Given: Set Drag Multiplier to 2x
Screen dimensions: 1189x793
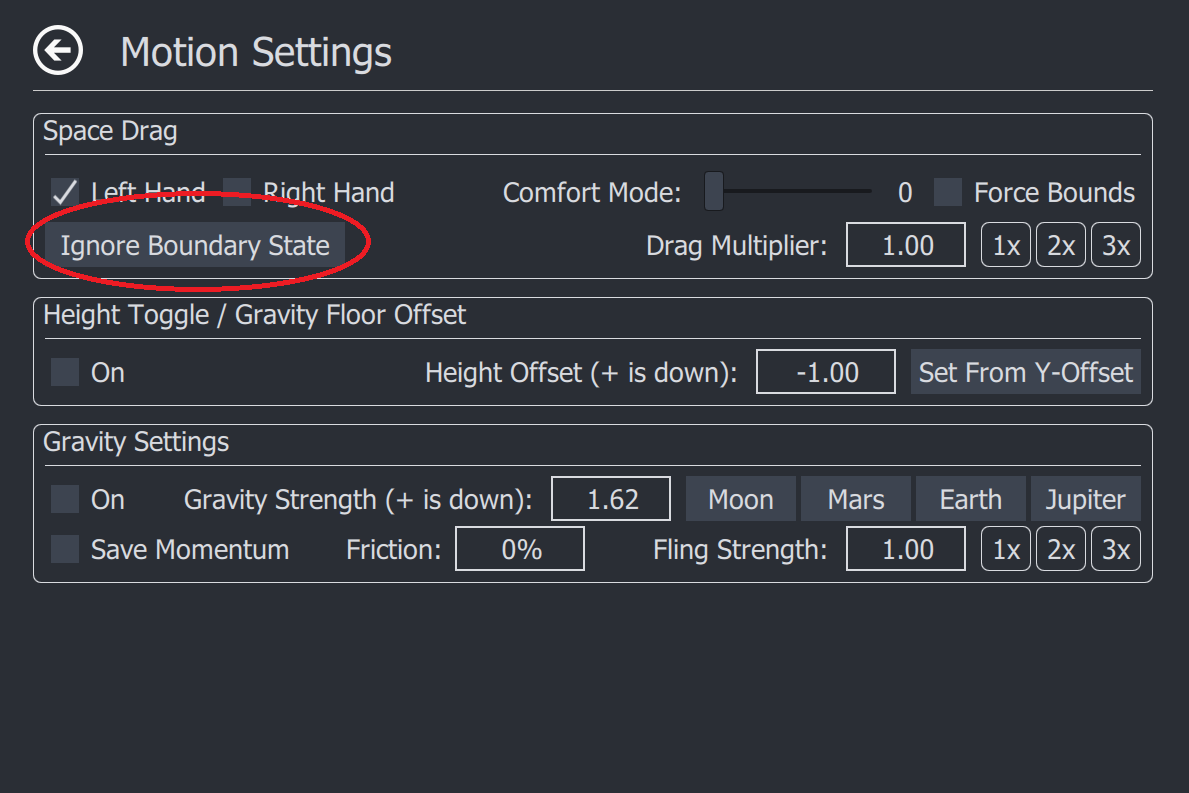Looking at the screenshot, I should pyautogui.click(x=1061, y=245).
